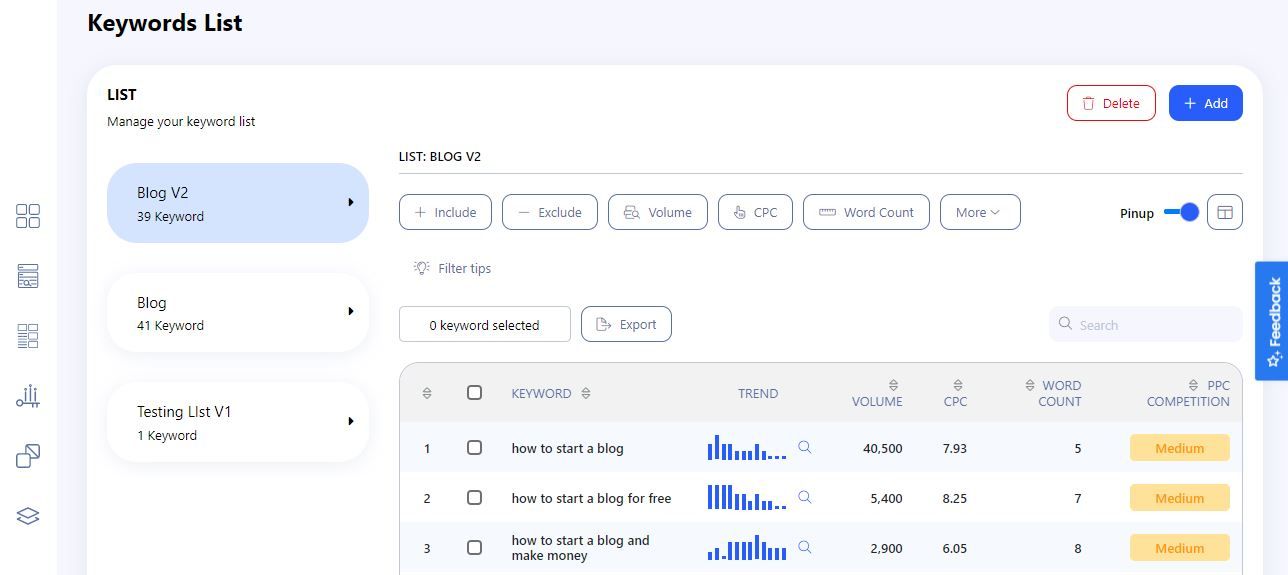
Task: Open the Feedback side tab
Action: tap(1271, 321)
